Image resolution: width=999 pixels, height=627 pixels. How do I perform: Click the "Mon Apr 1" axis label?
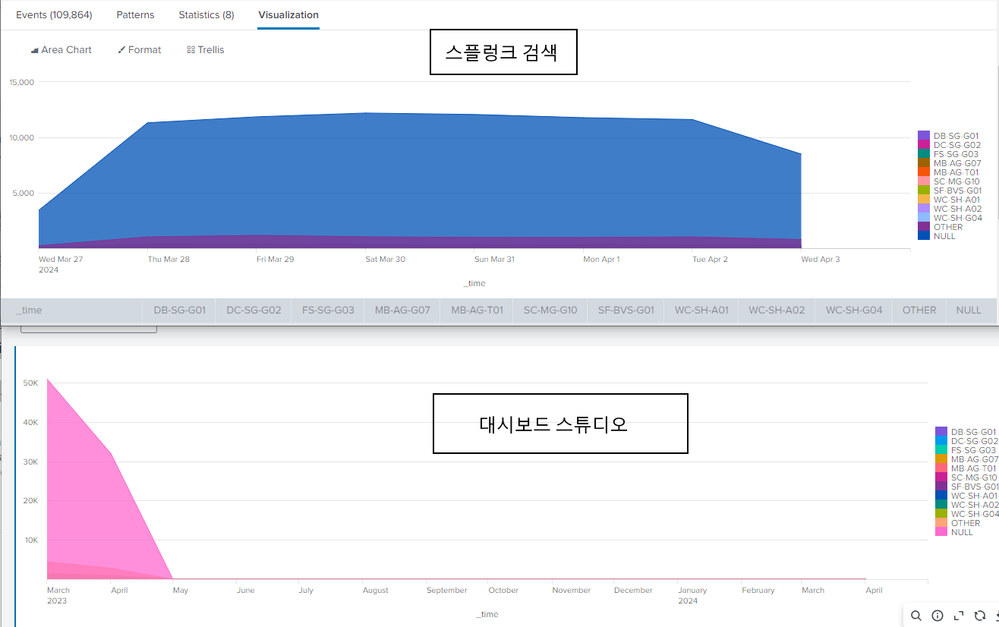click(601, 259)
